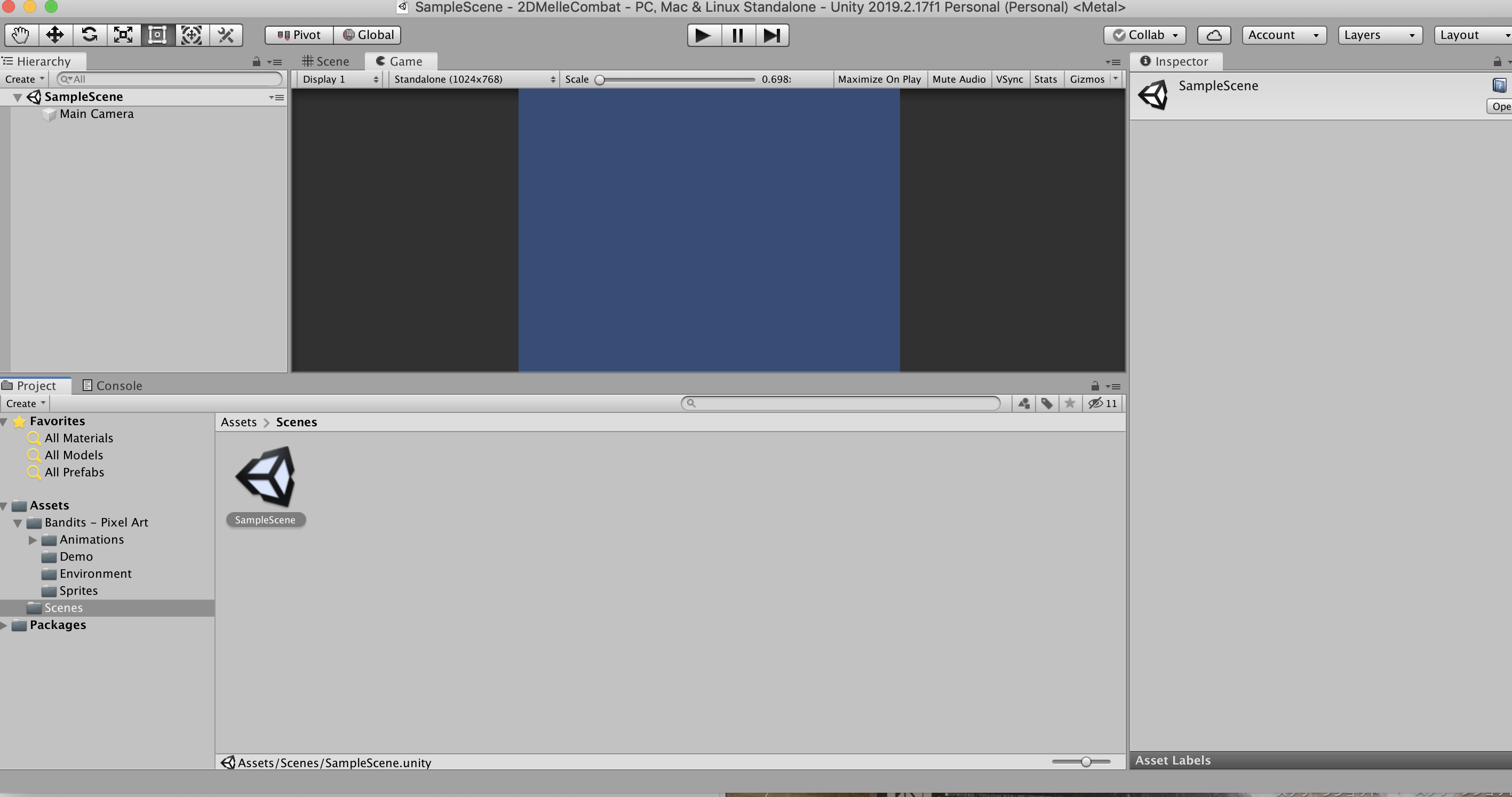This screenshot has height=797, width=1512.
Task: Adjust Project icon size slider
Action: [1080, 762]
